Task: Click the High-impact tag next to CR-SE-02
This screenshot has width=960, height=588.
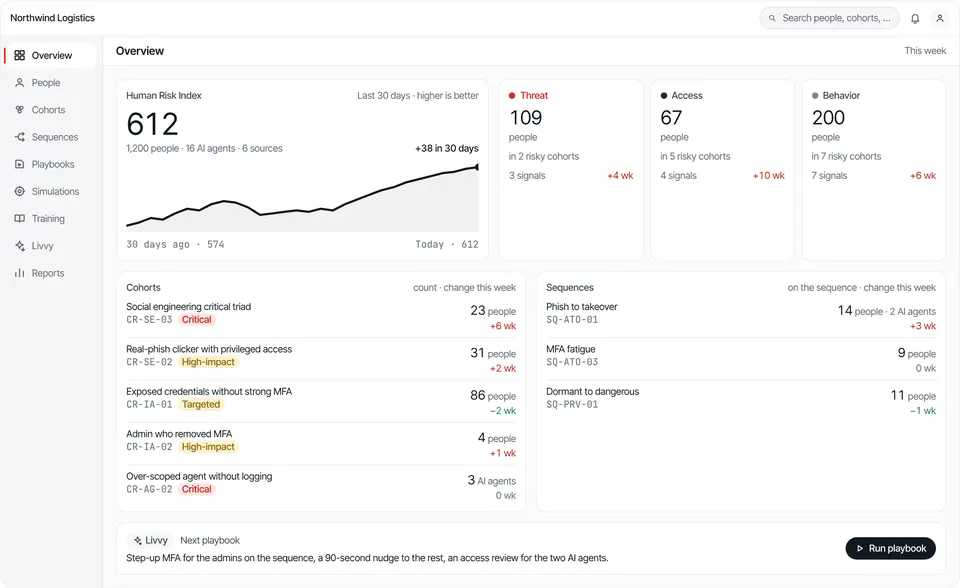Action: 208,362
